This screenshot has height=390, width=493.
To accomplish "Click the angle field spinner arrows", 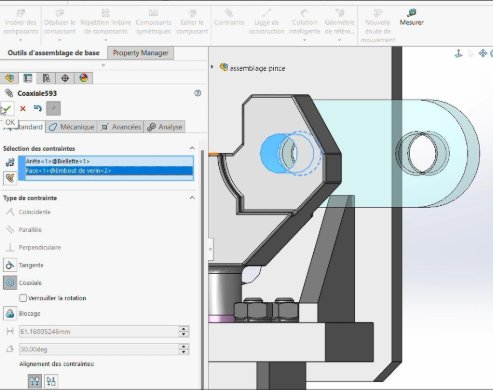I will click(x=184, y=349).
